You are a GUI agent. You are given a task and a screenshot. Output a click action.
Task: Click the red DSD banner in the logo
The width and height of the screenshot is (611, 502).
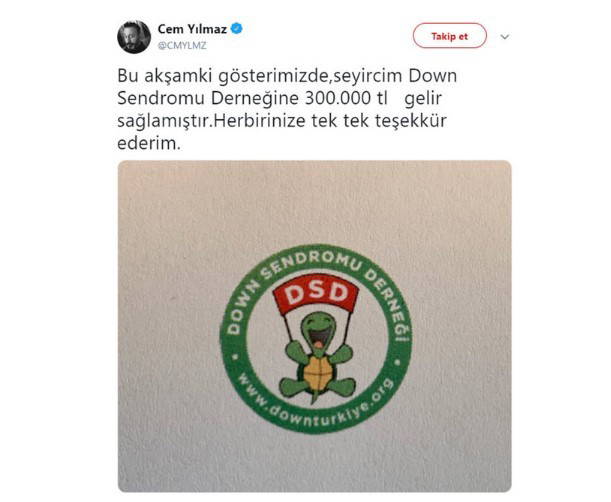click(x=316, y=293)
